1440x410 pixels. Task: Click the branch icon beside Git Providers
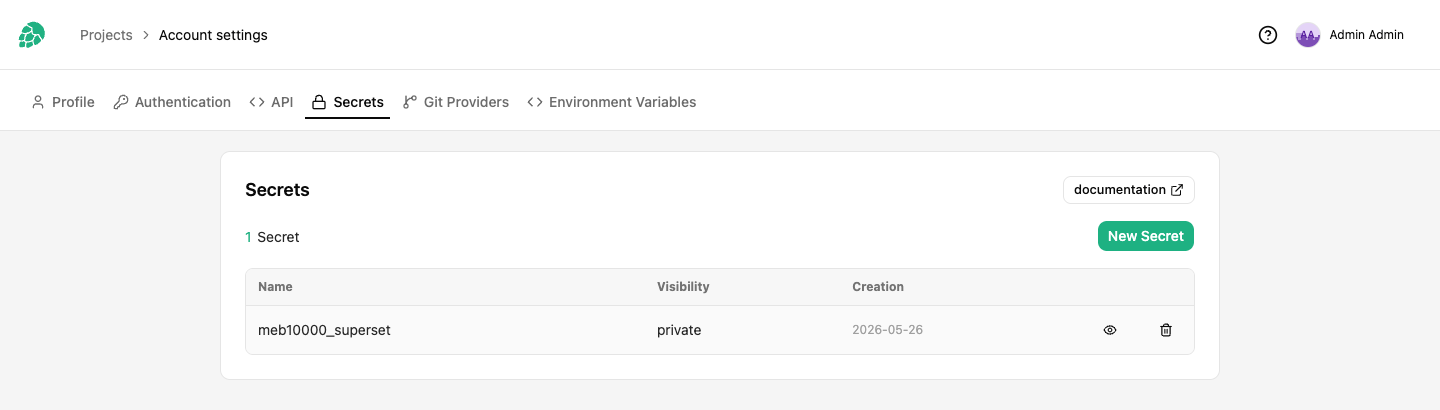pyautogui.click(x=410, y=102)
